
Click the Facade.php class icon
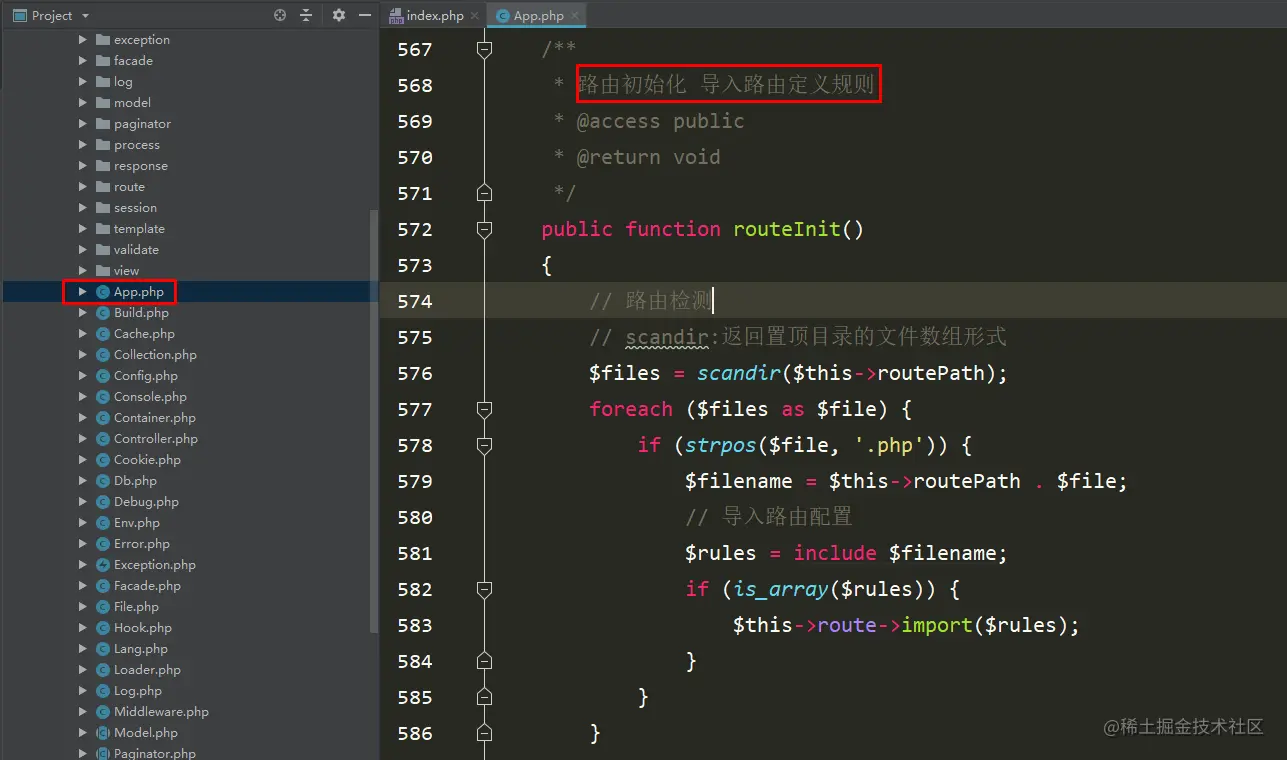103,586
